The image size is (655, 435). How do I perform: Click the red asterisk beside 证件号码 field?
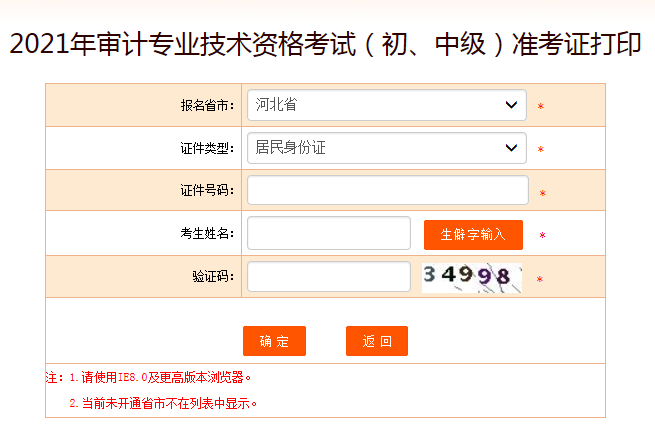[x=543, y=193]
